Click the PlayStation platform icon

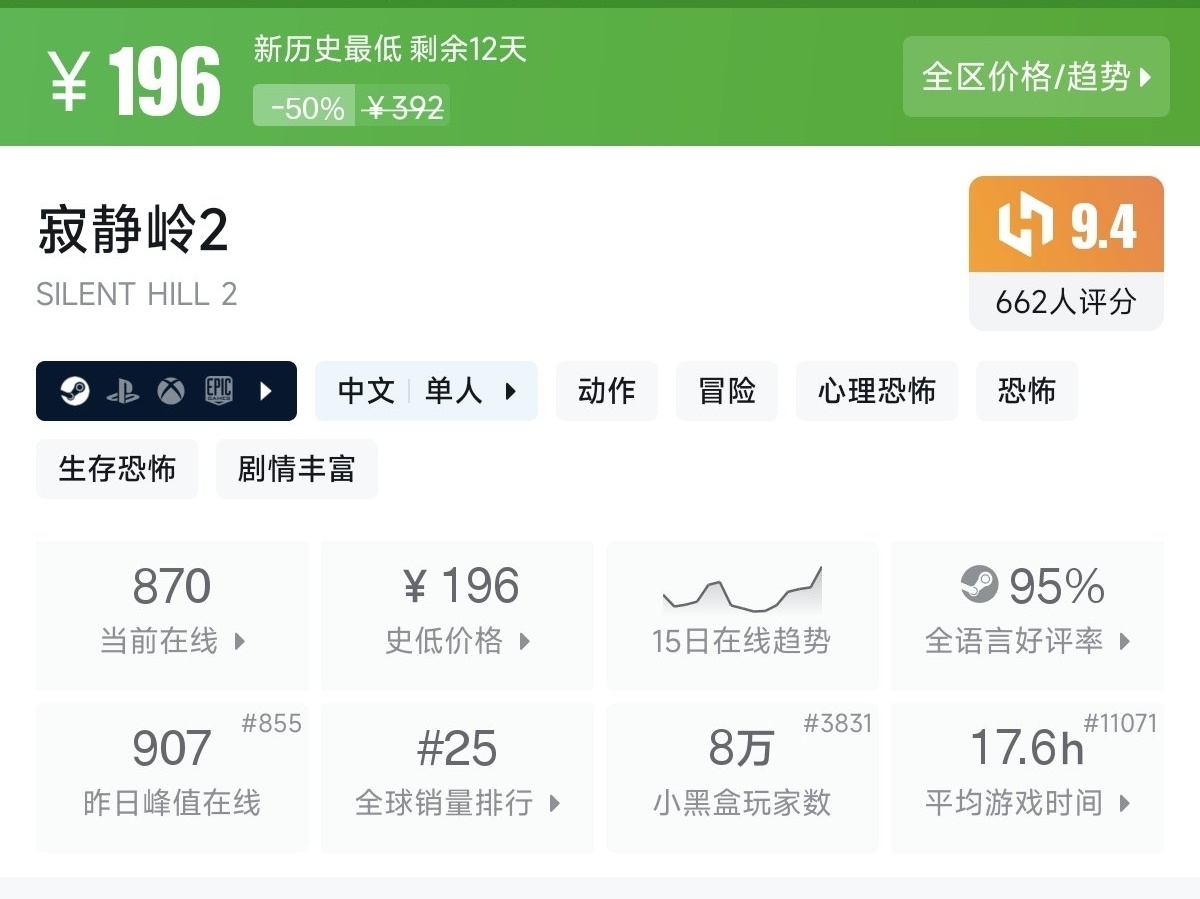pos(122,391)
